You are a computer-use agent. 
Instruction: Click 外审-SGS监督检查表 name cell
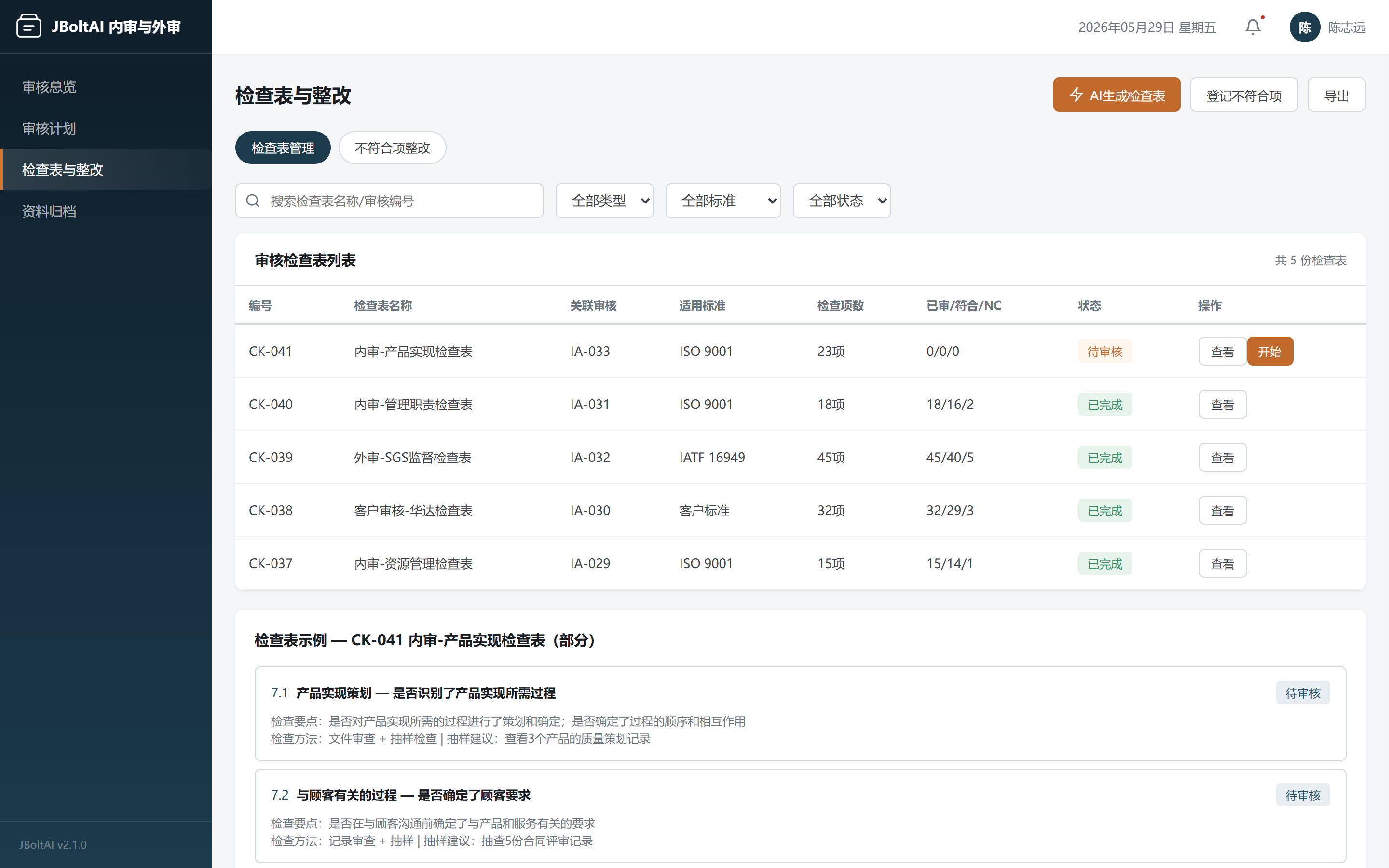point(413,458)
